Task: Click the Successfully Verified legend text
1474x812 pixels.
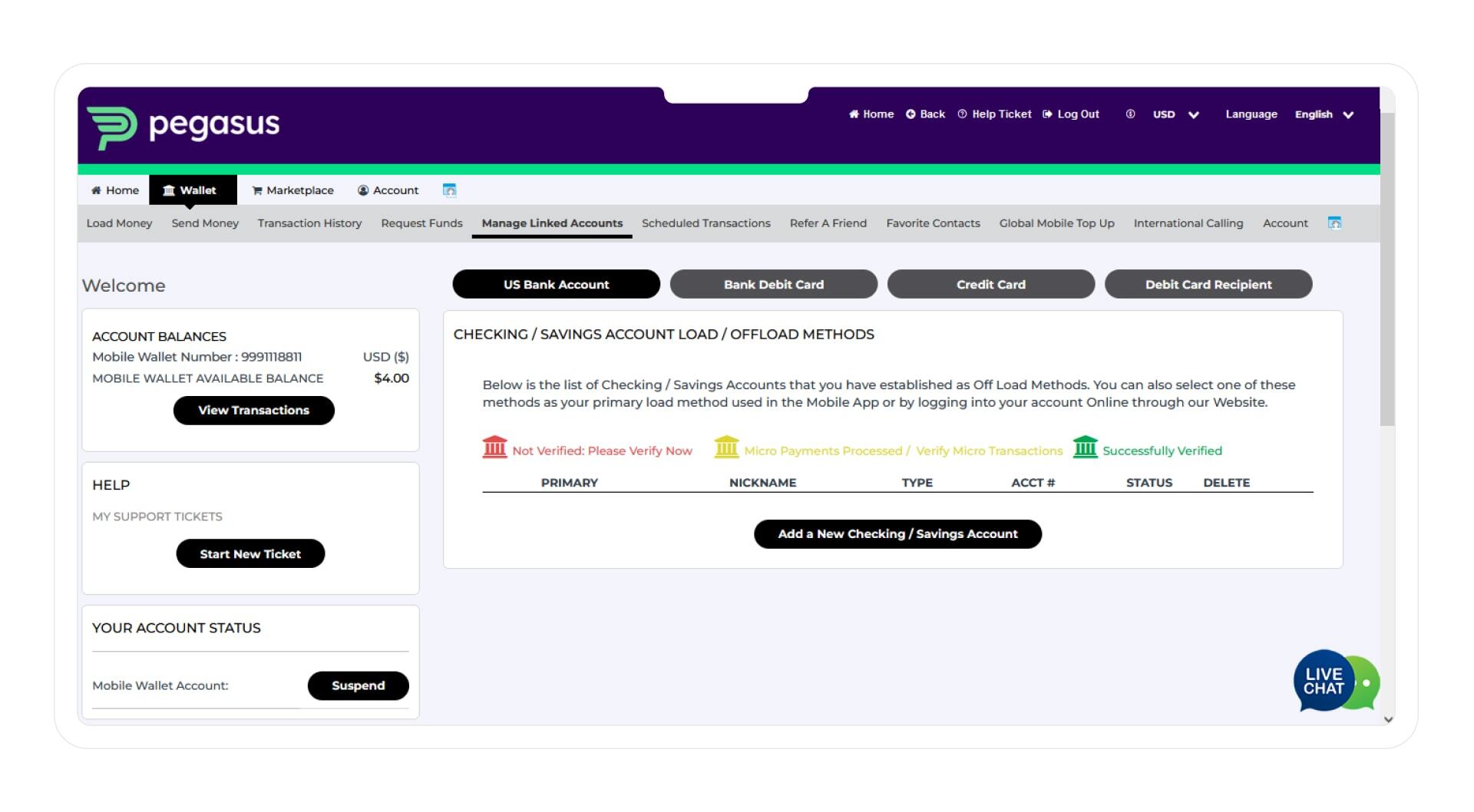Action: point(1162,451)
